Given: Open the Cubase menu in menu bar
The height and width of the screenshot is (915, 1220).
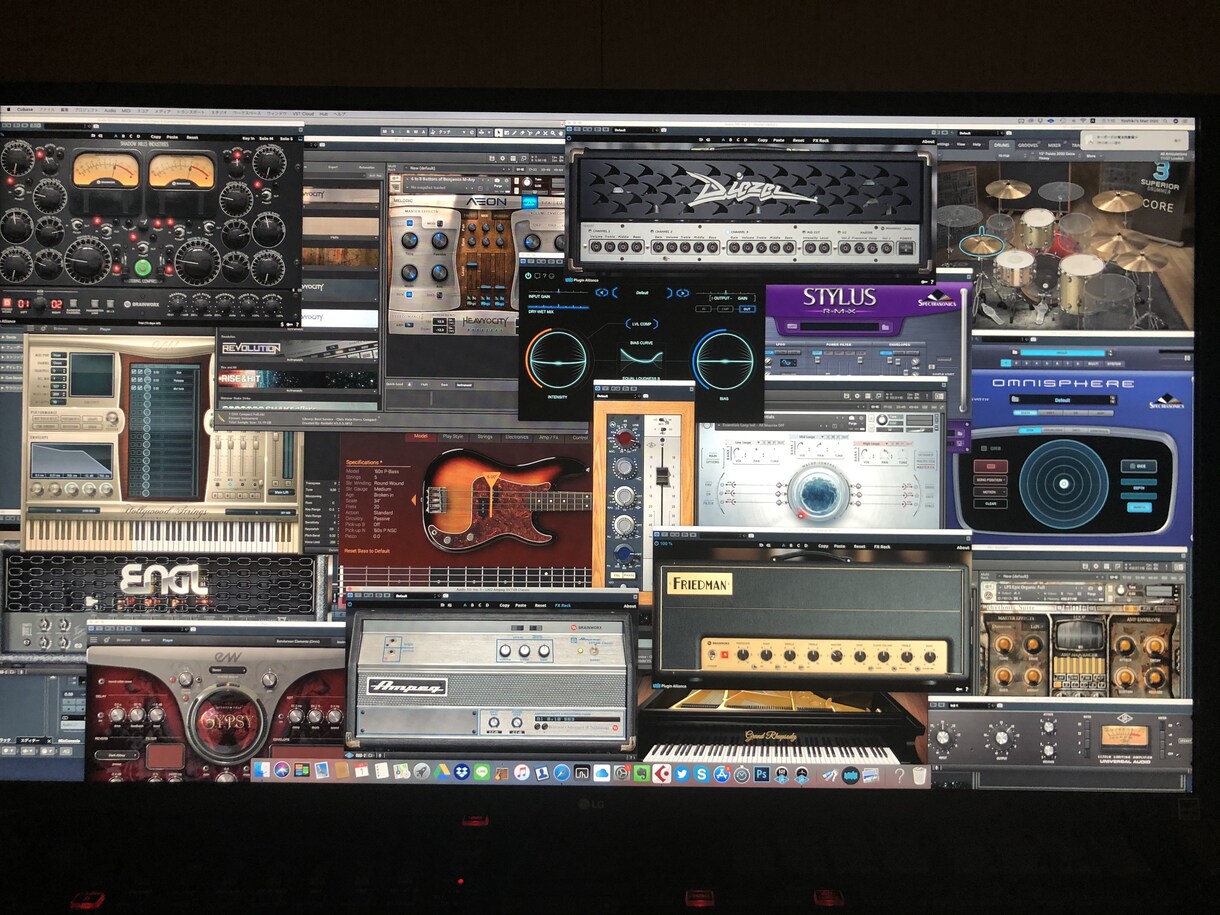Looking at the screenshot, I should [x=24, y=109].
